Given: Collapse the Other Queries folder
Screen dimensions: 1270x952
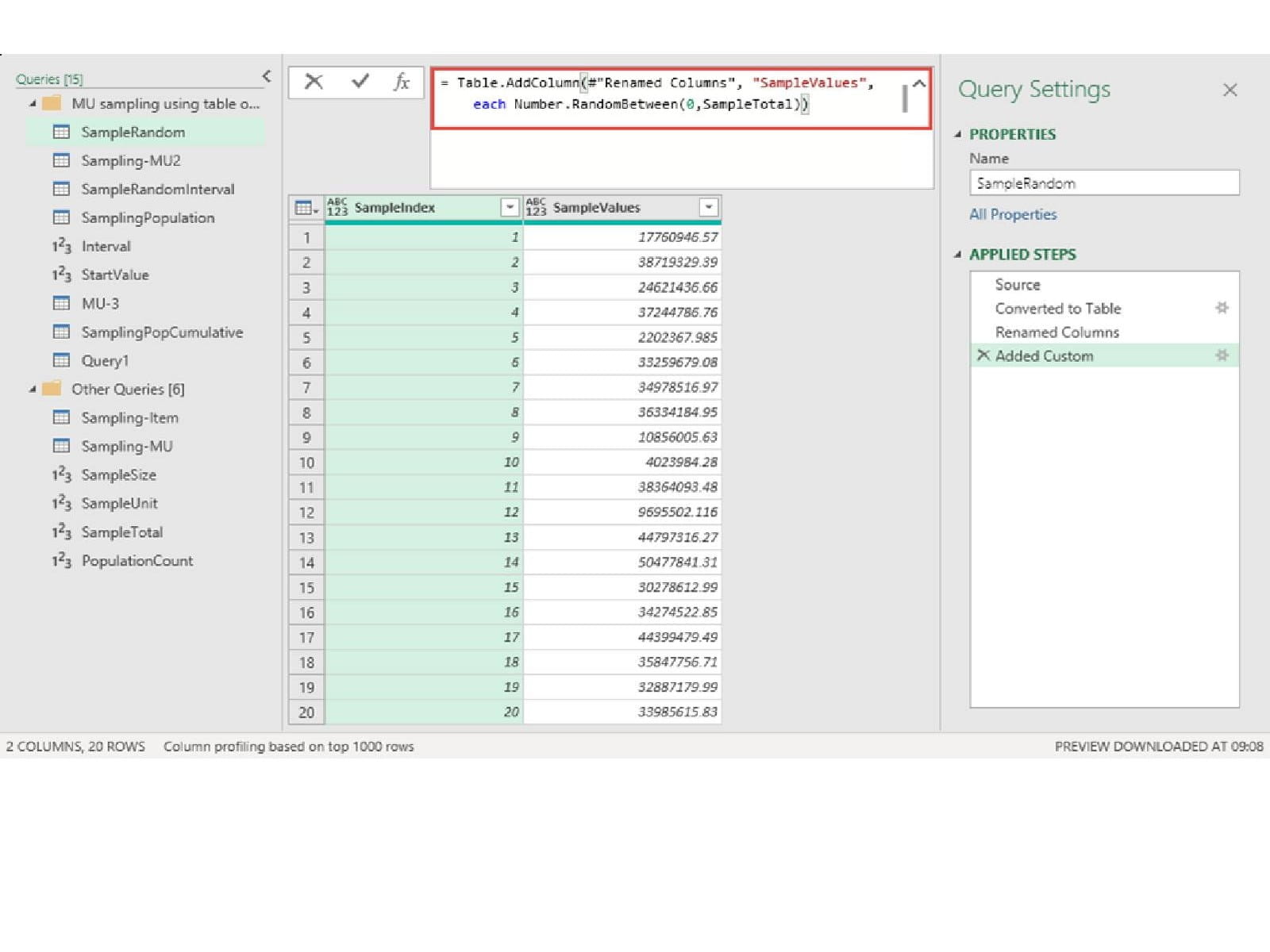Looking at the screenshot, I should [x=33, y=390].
